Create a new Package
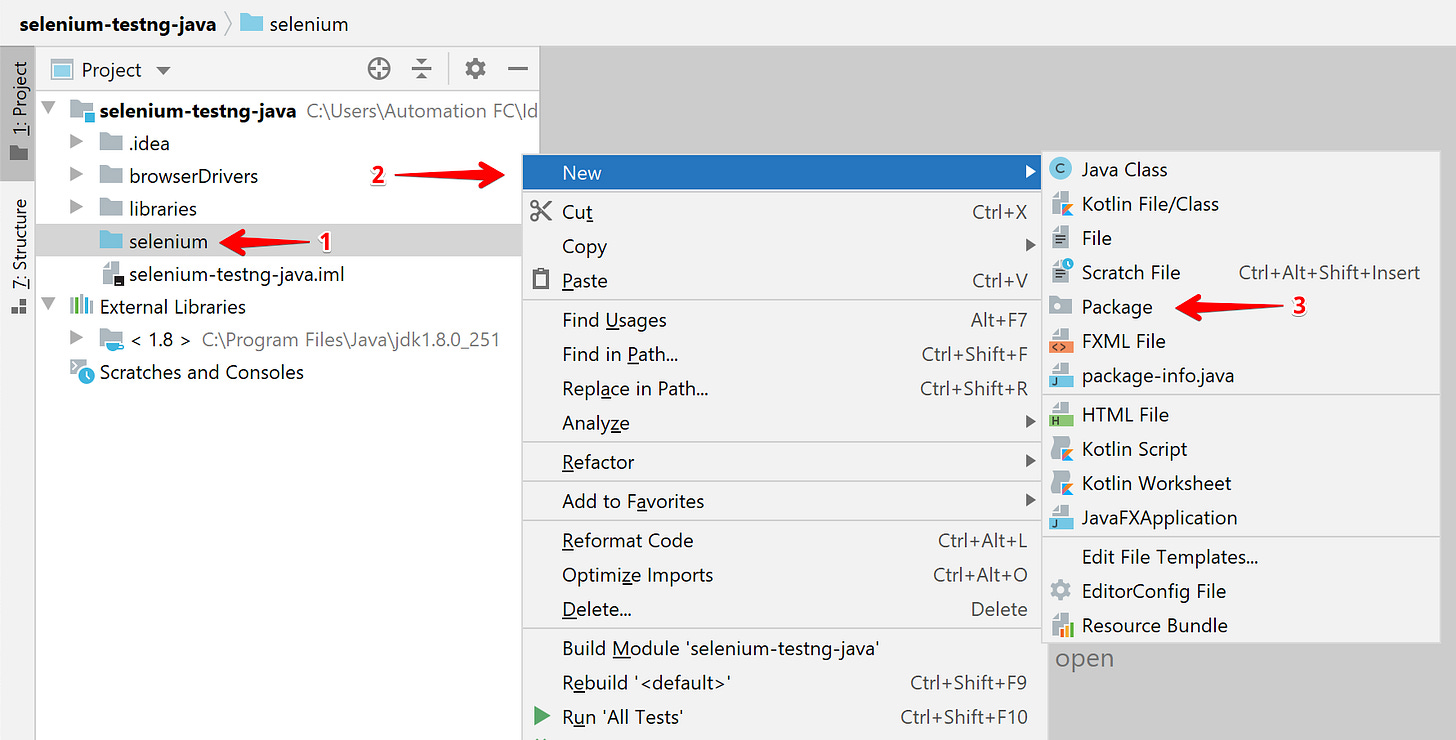This screenshot has height=740, width=1456. pyautogui.click(x=1241, y=306)
